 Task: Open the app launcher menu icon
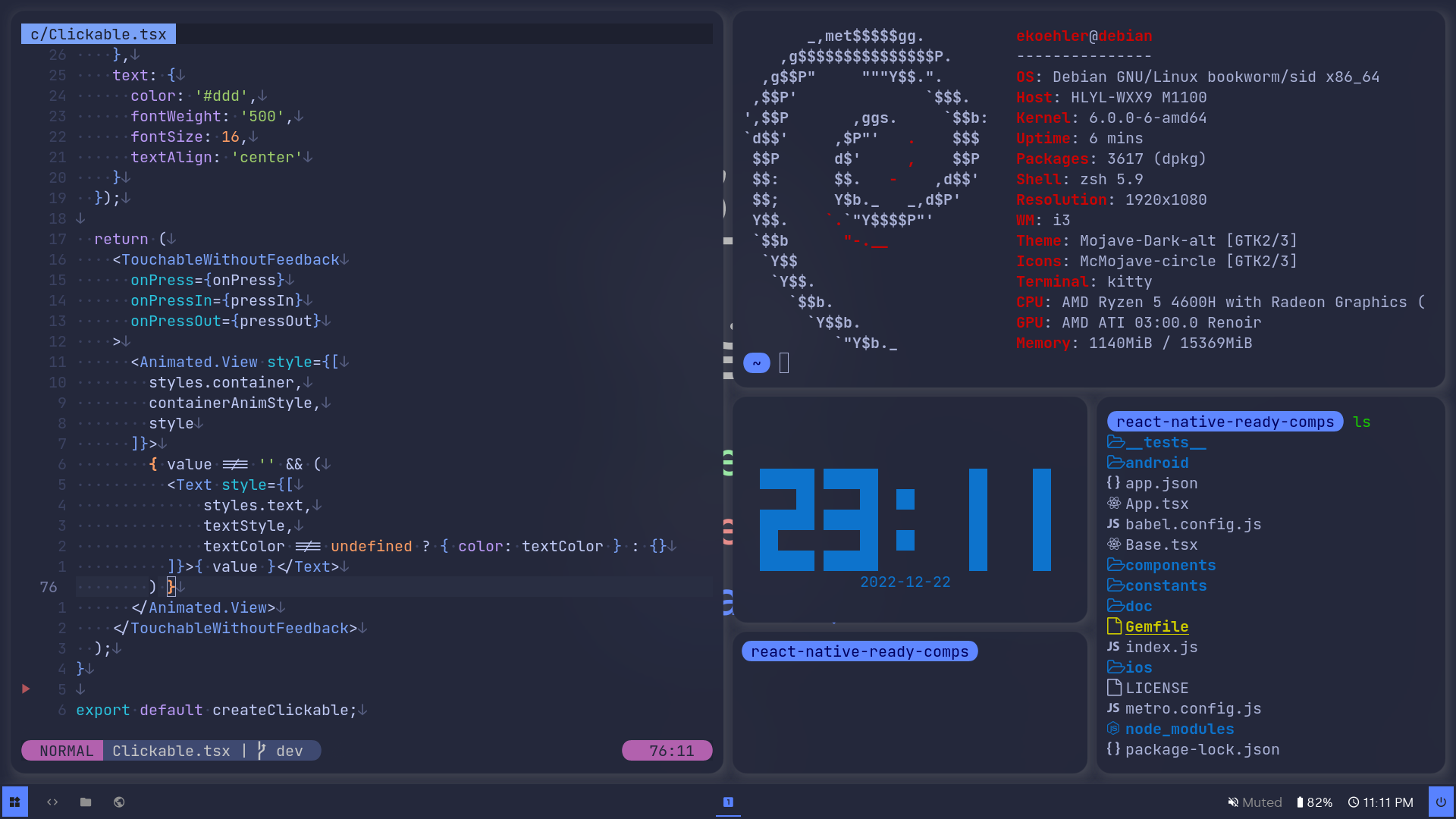coord(14,802)
